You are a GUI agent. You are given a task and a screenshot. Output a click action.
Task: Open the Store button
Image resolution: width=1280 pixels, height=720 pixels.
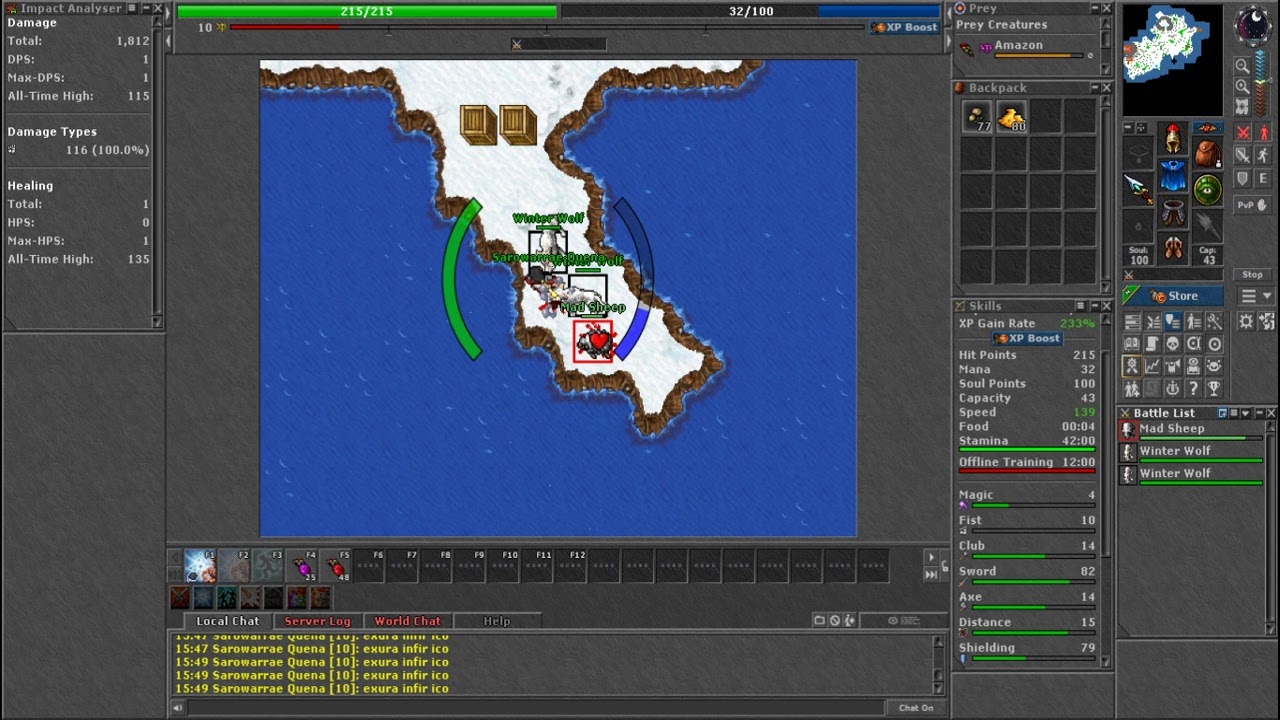tap(1174, 296)
